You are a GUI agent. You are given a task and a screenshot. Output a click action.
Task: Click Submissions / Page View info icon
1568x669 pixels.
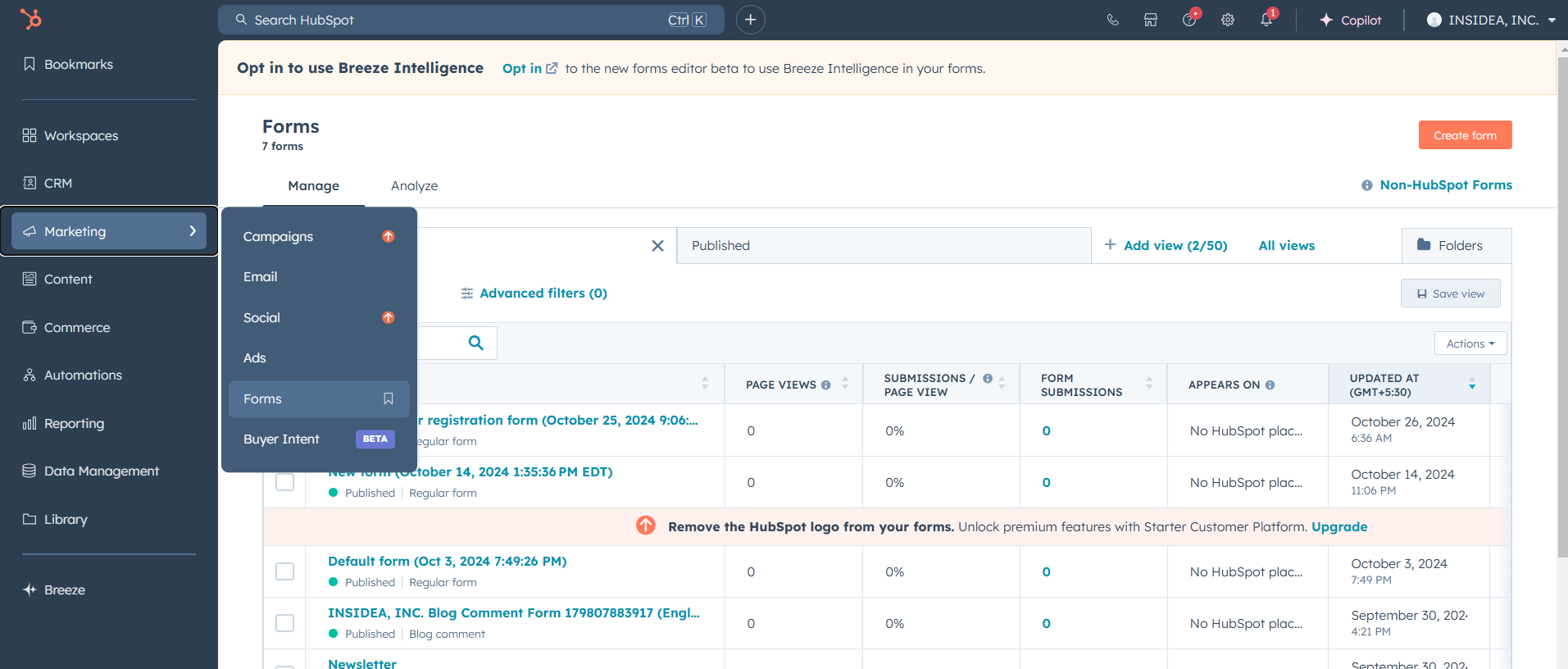tap(988, 378)
